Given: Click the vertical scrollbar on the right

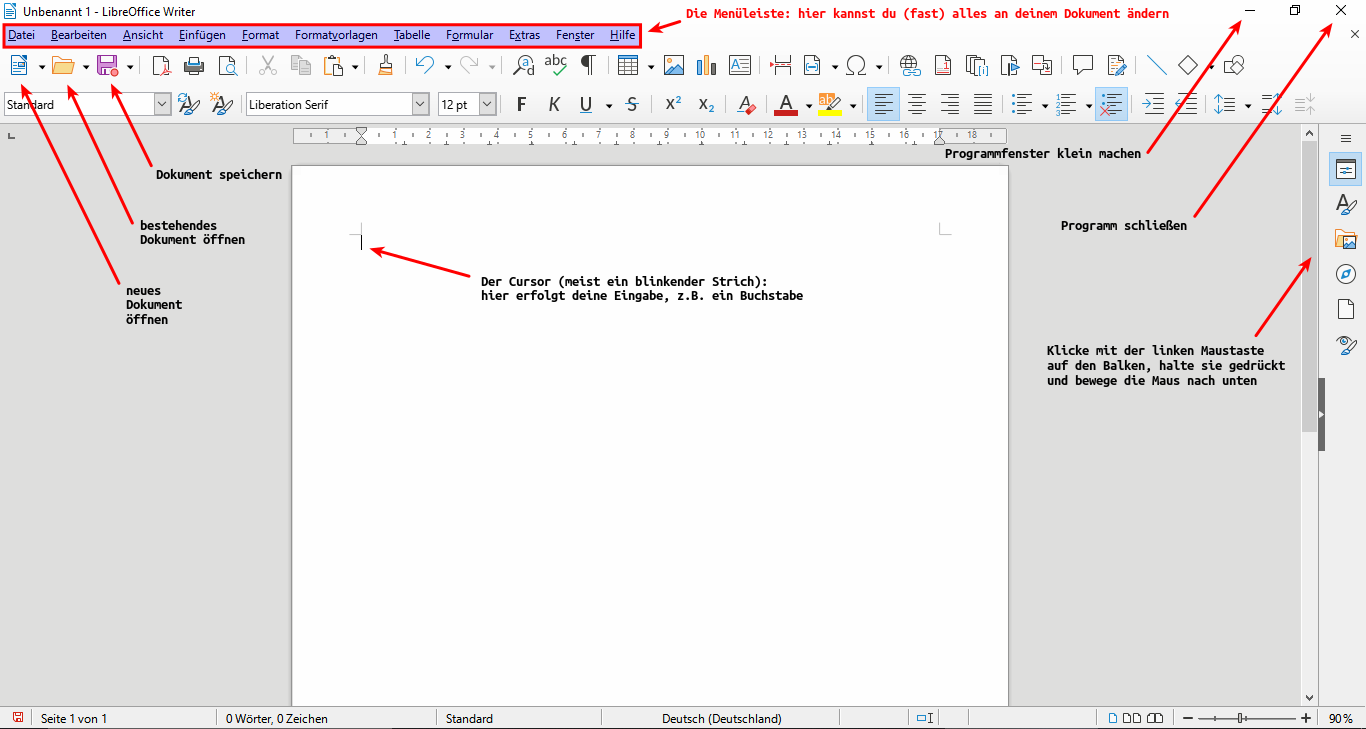Looking at the screenshot, I should 1309,290.
